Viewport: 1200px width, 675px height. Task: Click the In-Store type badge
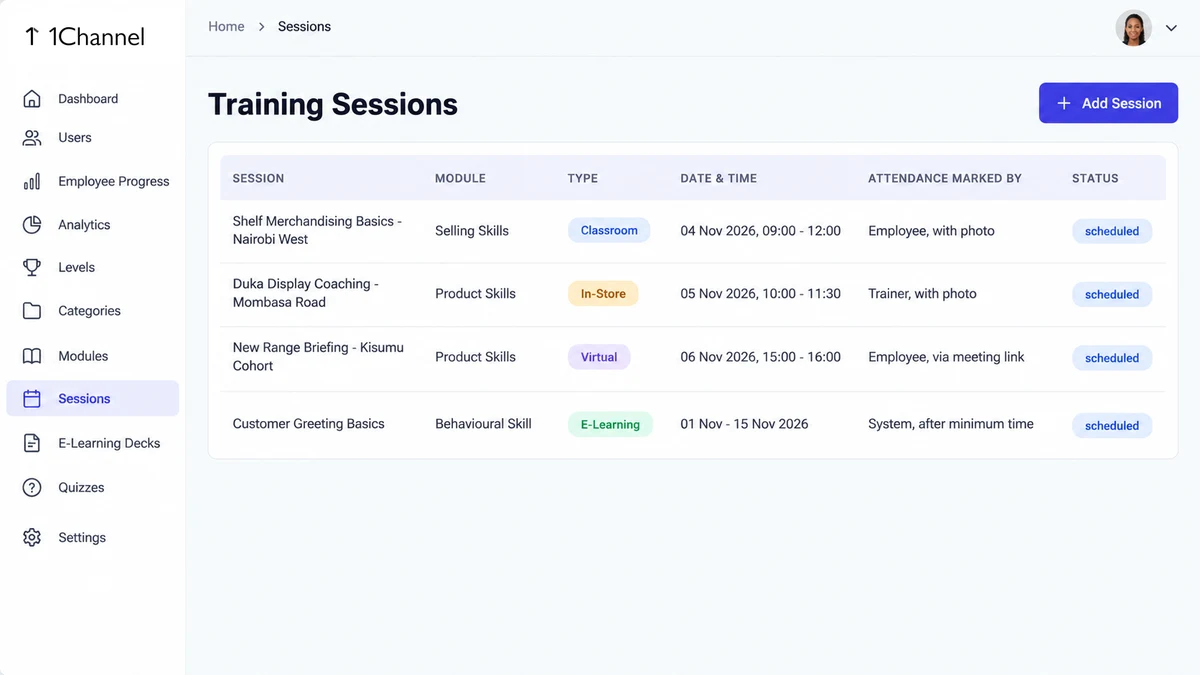pos(603,294)
